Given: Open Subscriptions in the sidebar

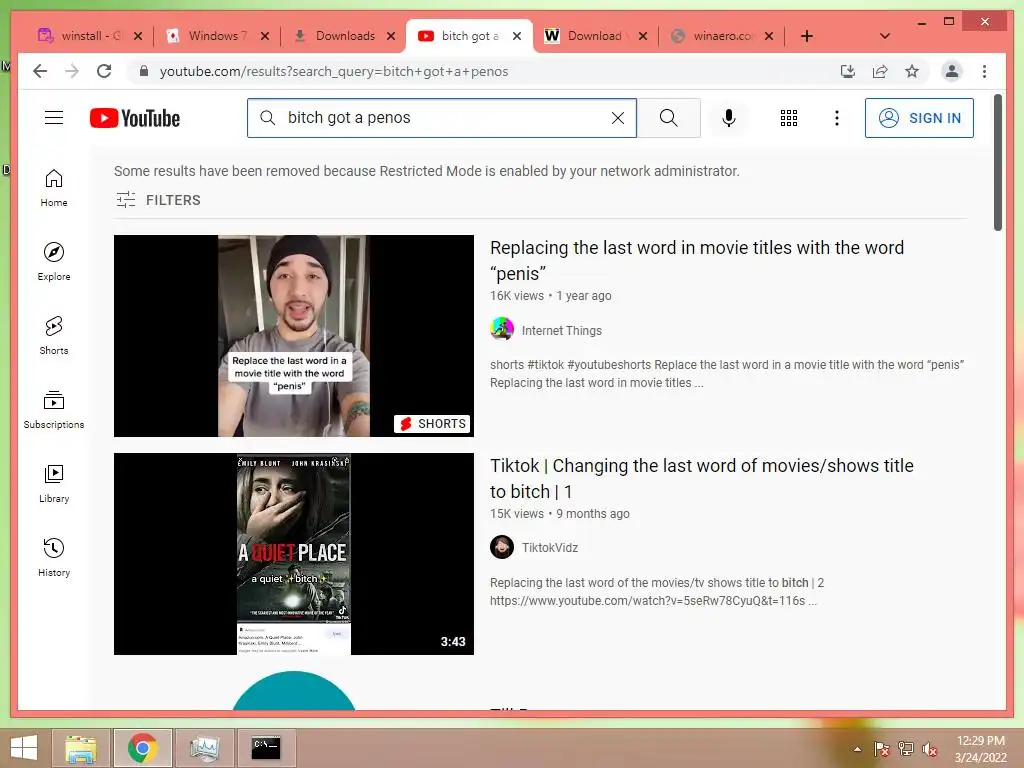Looking at the screenshot, I should click(x=54, y=410).
